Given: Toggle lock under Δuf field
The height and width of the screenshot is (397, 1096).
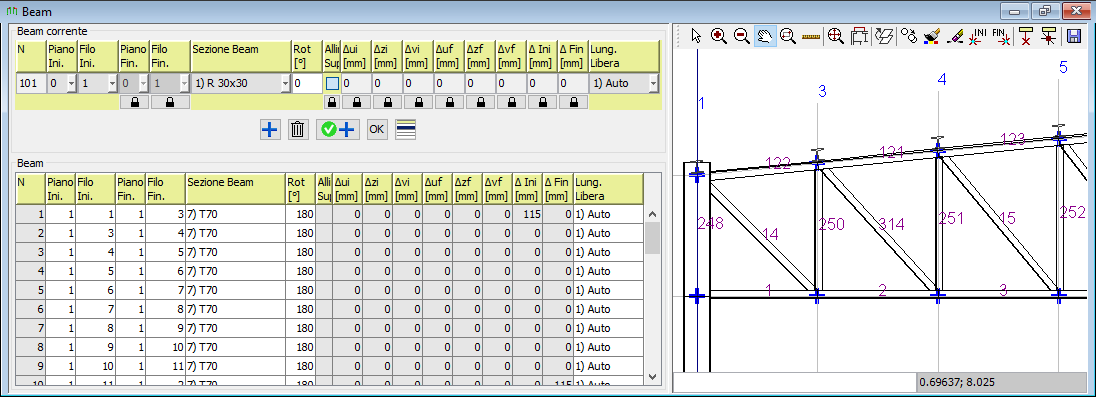Looking at the screenshot, I should coord(449,102).
